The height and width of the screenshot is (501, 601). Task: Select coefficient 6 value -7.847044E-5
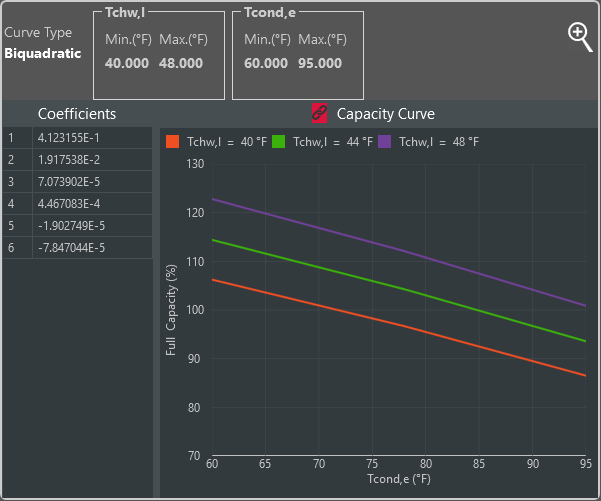70,248
